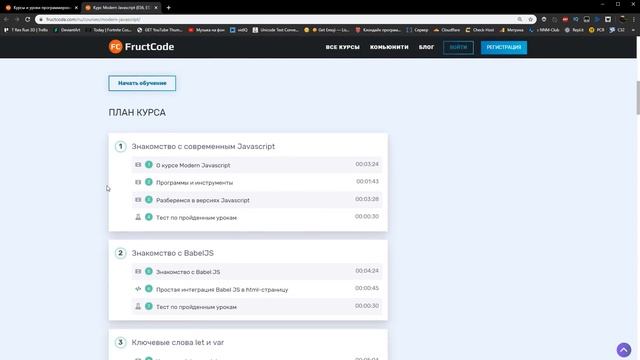640x360 pixels.
Task: Click the section number 1 circle
Action: (x=120, y=146)
